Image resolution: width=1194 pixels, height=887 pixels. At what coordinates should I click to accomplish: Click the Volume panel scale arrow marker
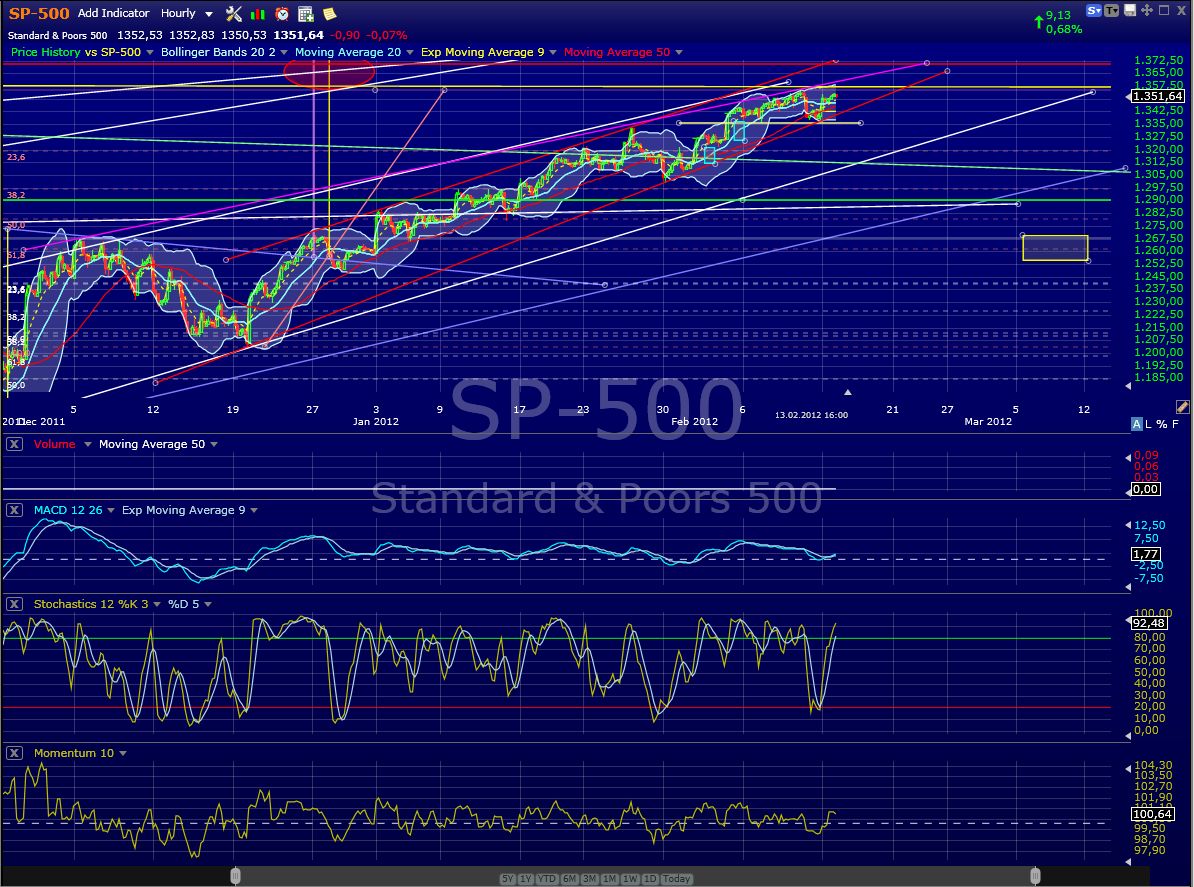click(x=1129, y=457)
